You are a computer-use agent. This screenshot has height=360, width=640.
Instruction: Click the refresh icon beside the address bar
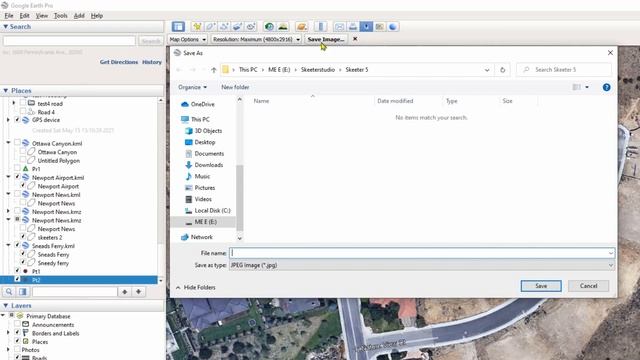click(x=502, y=70)
